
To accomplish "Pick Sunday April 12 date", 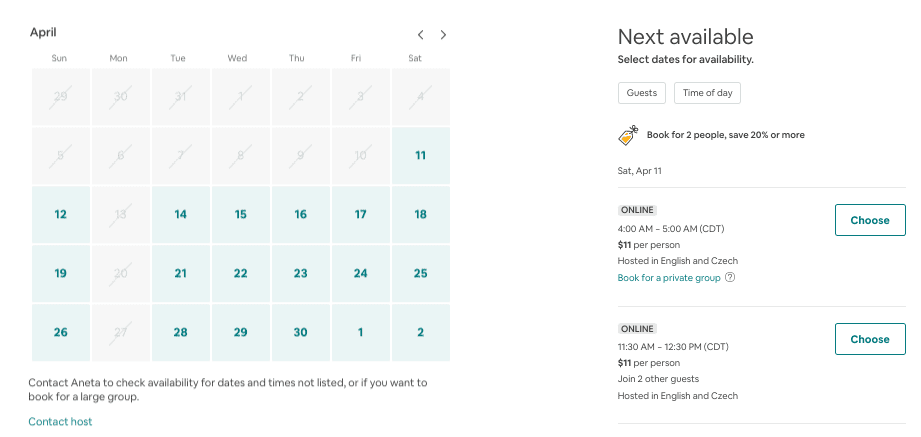I will 60,214.
